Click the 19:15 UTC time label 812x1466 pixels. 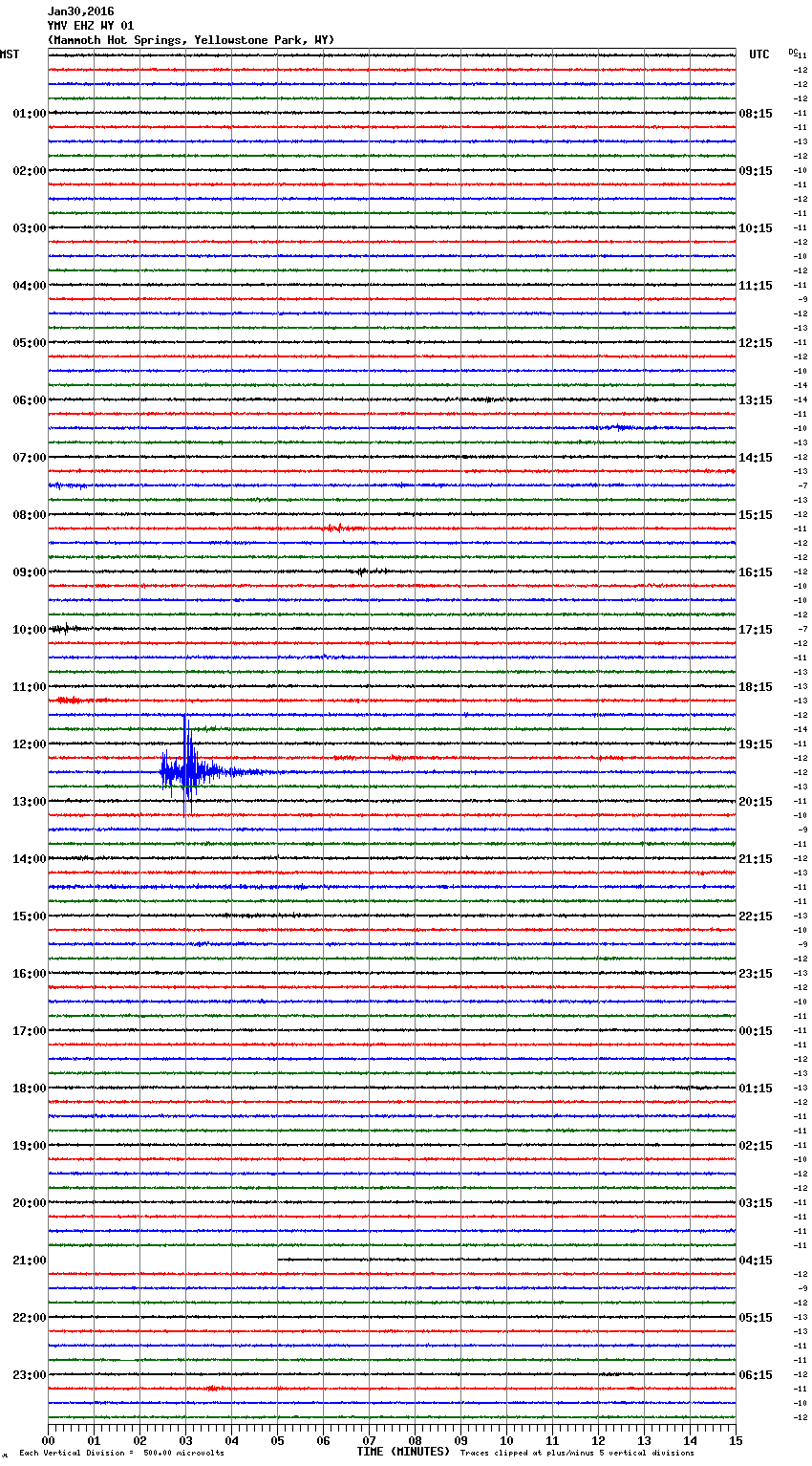click(x=756, y=744)
